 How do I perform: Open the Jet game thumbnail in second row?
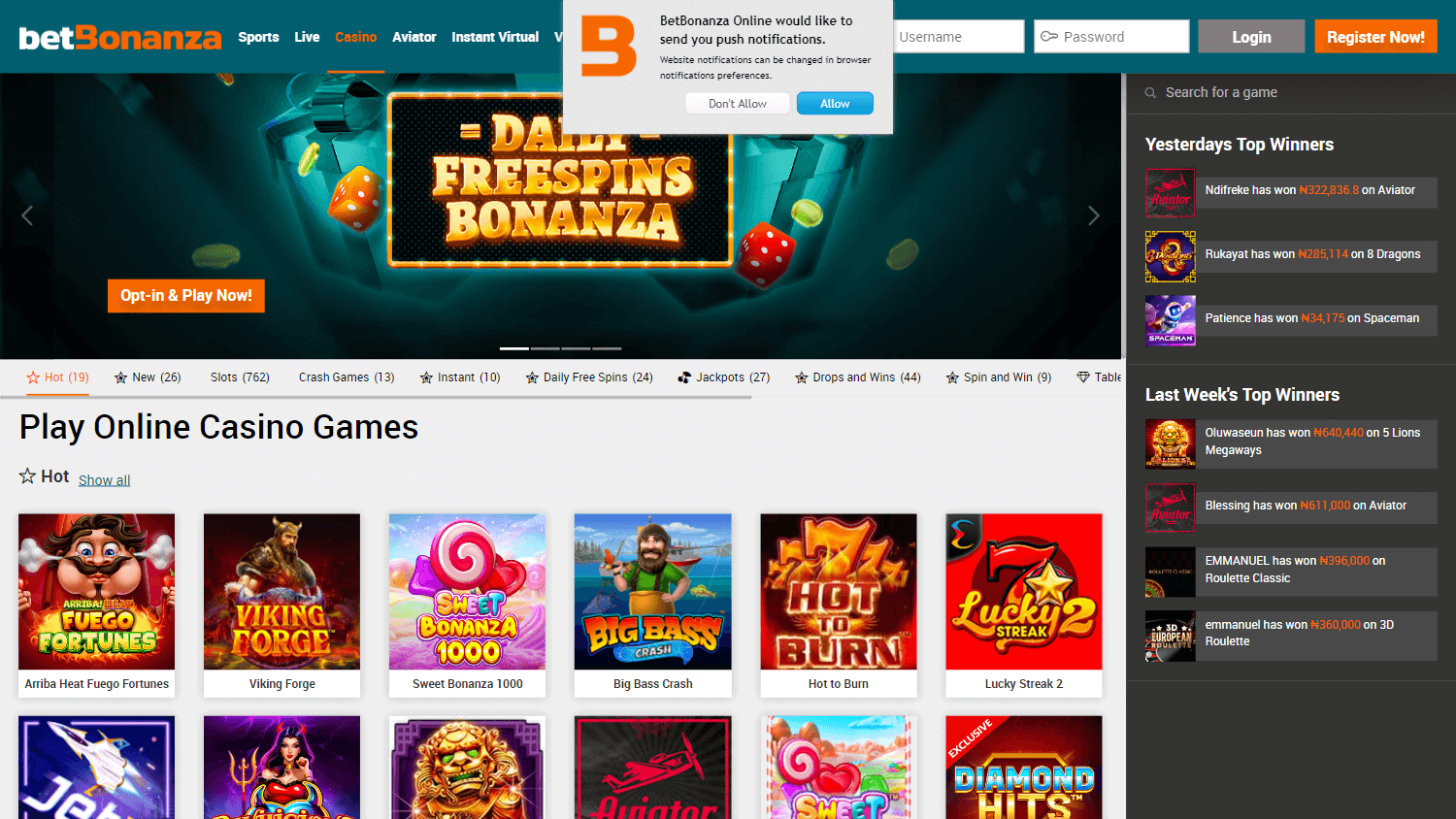97,768
